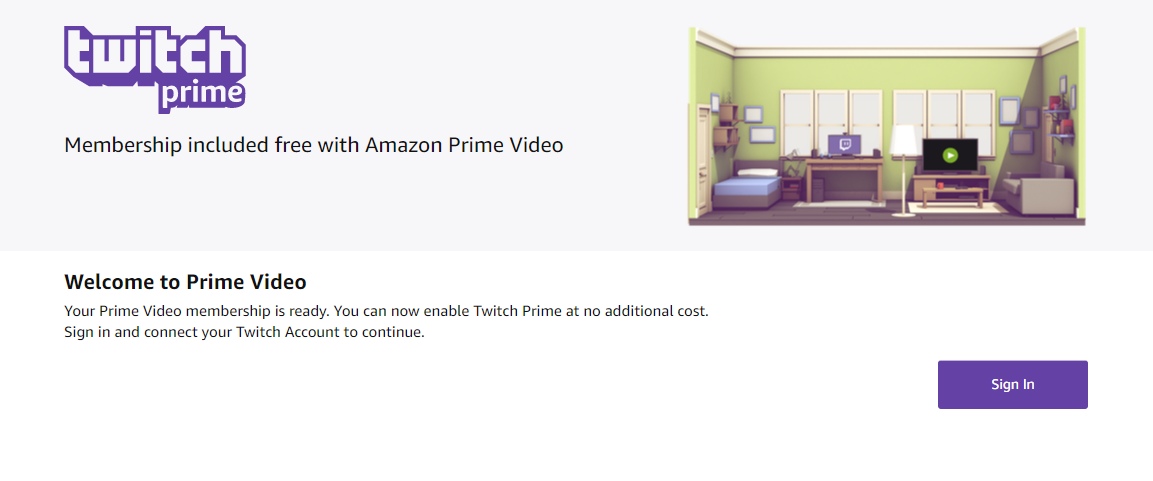The width and height of the screenshot is (1153, 481).
Task: Click the Twitch wordmark in the logo
Action: point(154,55)
